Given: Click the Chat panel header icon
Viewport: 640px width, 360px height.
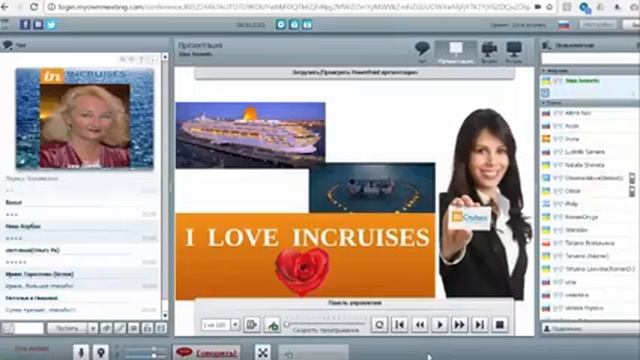Looking at the screenshot, I should (x=7, y=45).
